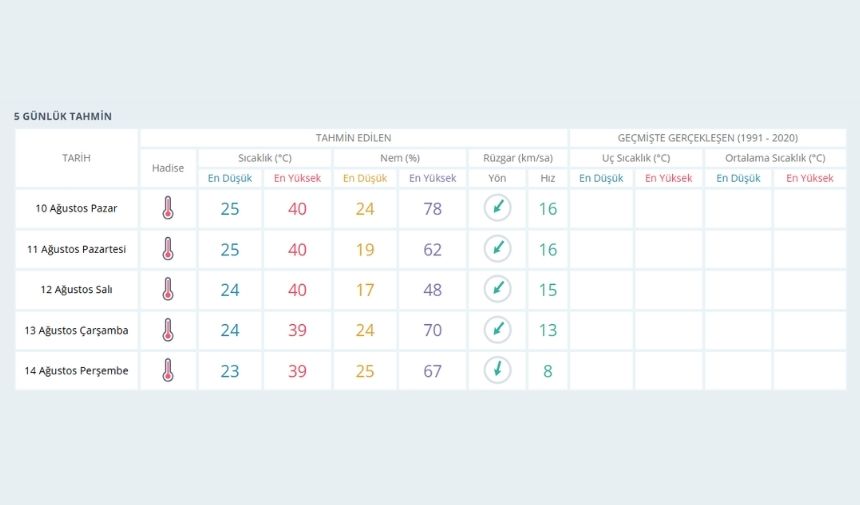This screenshot has height=505, width=860.
Task: Click wind direction arrow for 14 Ağustos Perşembe
Action: coord(497,370)
